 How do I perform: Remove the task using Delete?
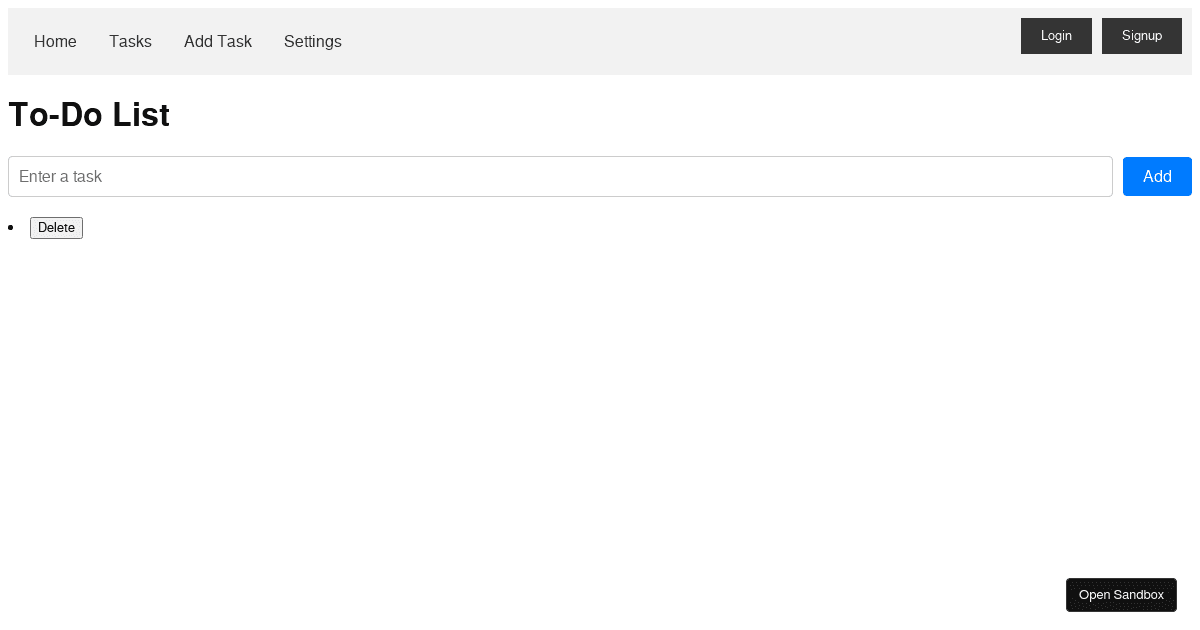[x=56, y=228]
